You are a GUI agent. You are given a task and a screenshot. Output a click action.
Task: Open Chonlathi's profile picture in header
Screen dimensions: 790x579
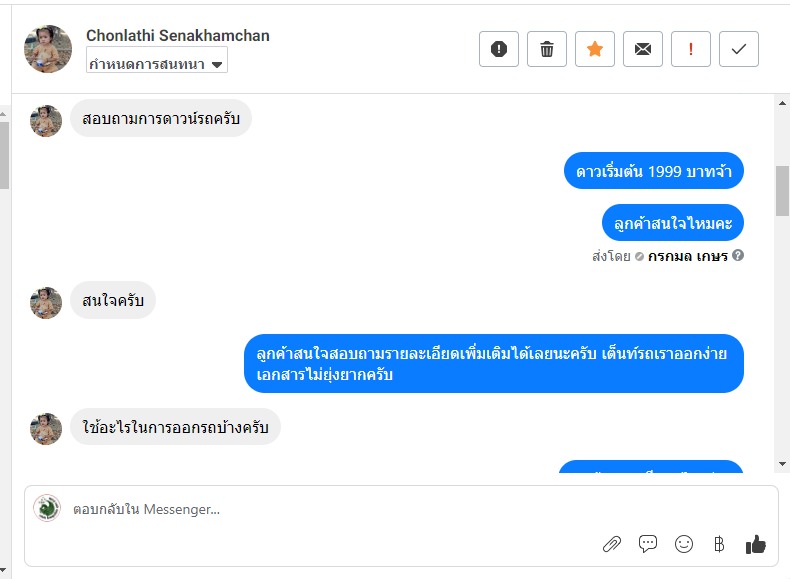click(48, 49)
